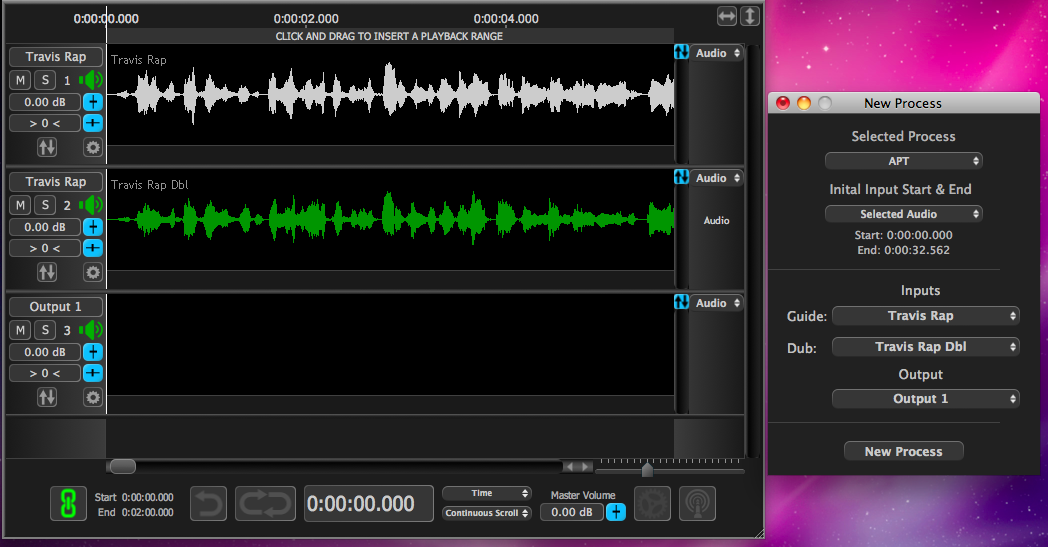
Task: Click the horizontal fit arrows icon at top right
Action: pyautogui.click(x=727, y=16)
